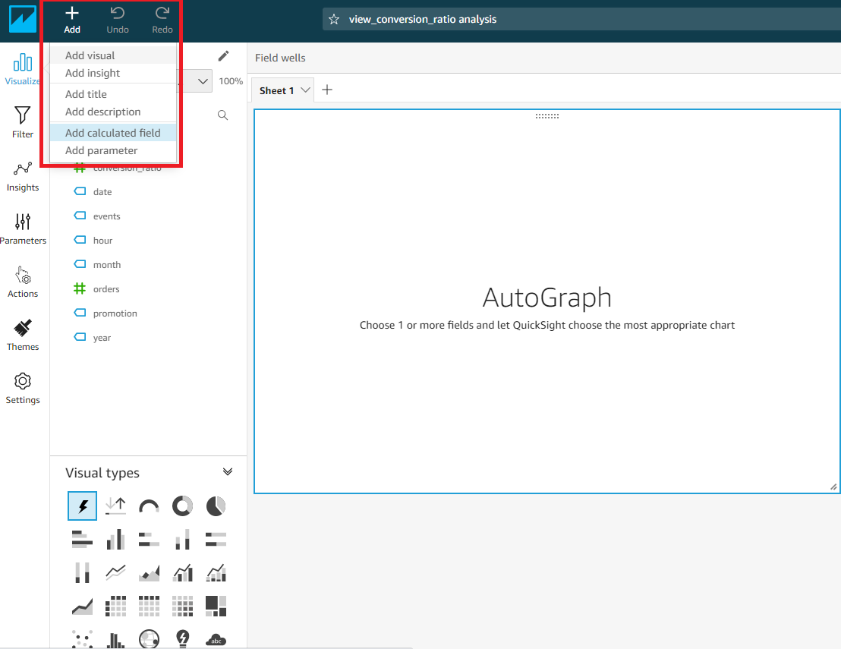Select Add calculated field option

click(x=113, y=132)
